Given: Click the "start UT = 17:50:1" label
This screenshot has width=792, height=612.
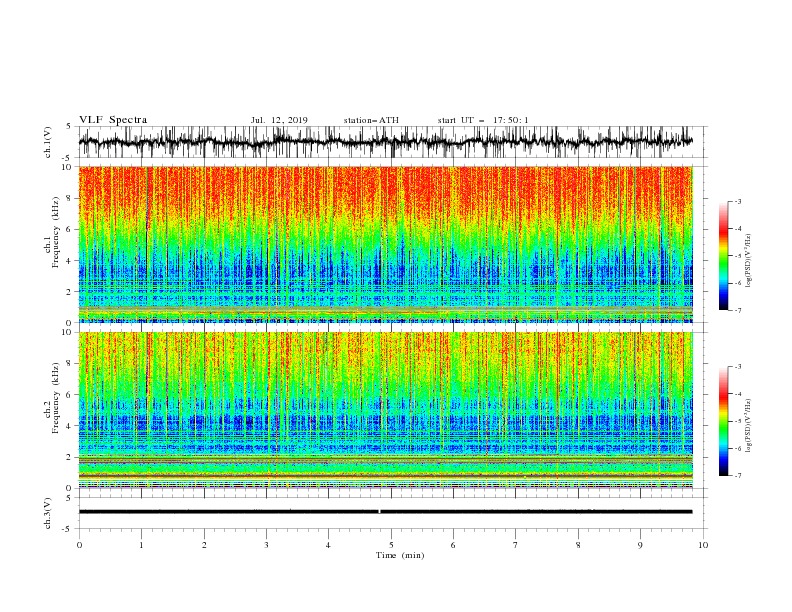Looking at the screenshot, I should (x=483, y=120).
